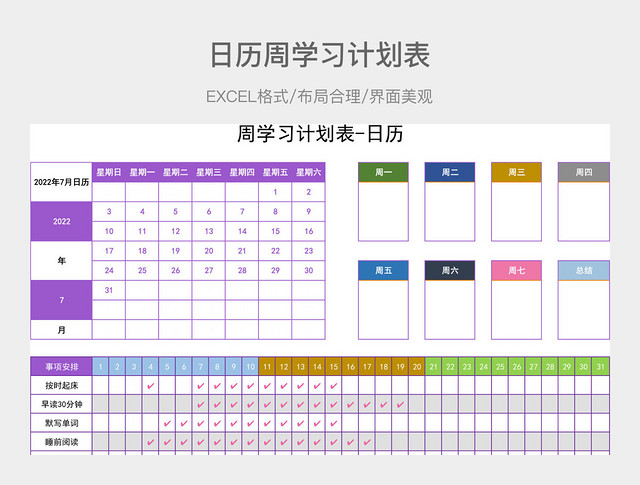Select day 20 in the 事项安排 header row

(417, 367)
